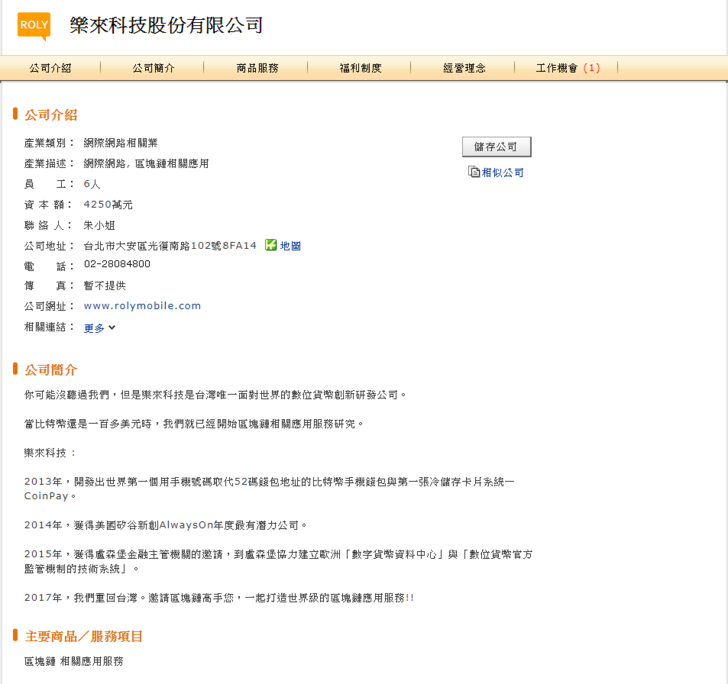The height and width of the screenshot is (684, 728).
Task: Expand the 更多 related links dropdown
Action: [x=99, y=328]
